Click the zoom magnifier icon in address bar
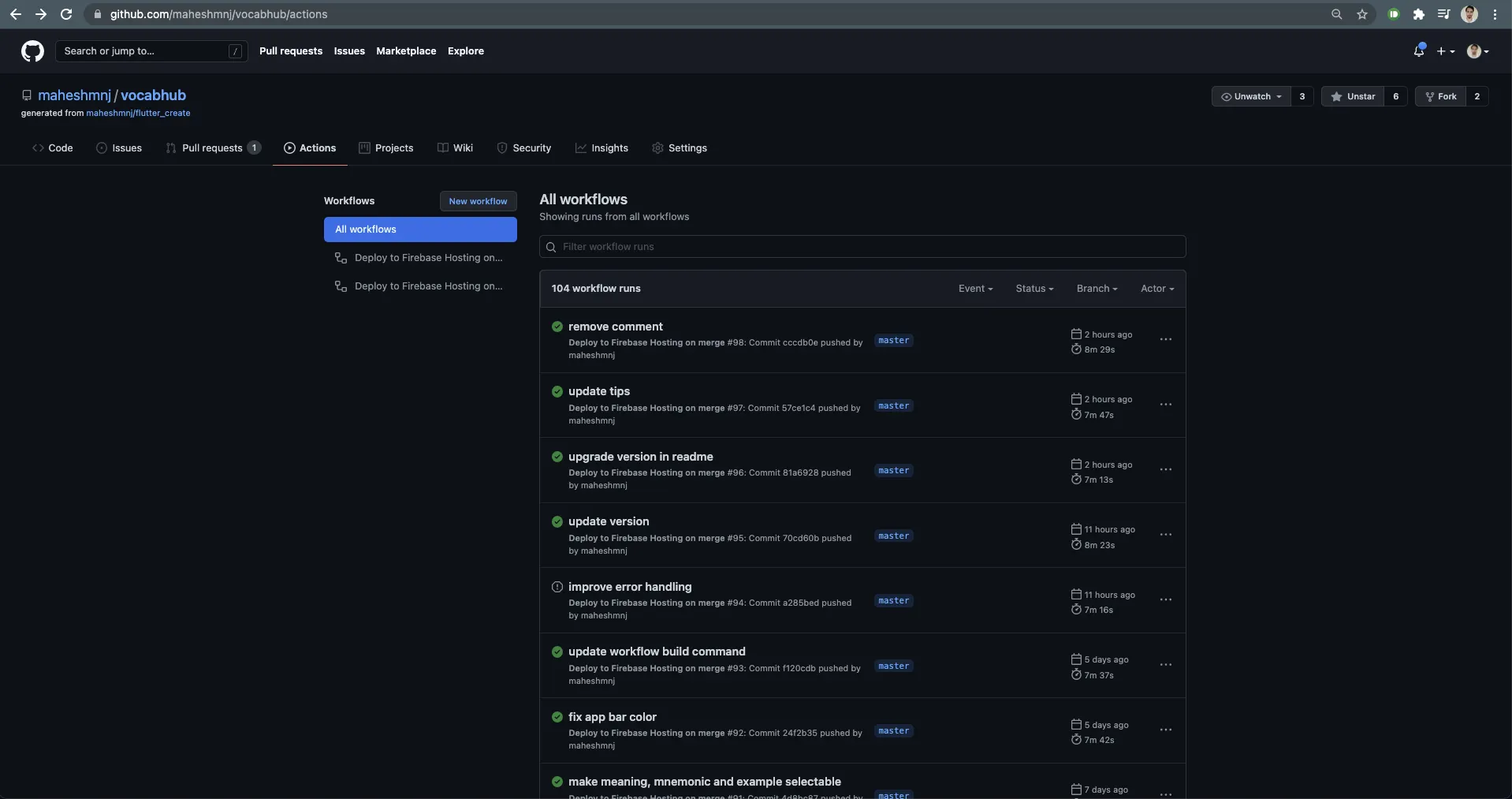This screenshot has height=799, width=1512. click(x=1336, y=14)
